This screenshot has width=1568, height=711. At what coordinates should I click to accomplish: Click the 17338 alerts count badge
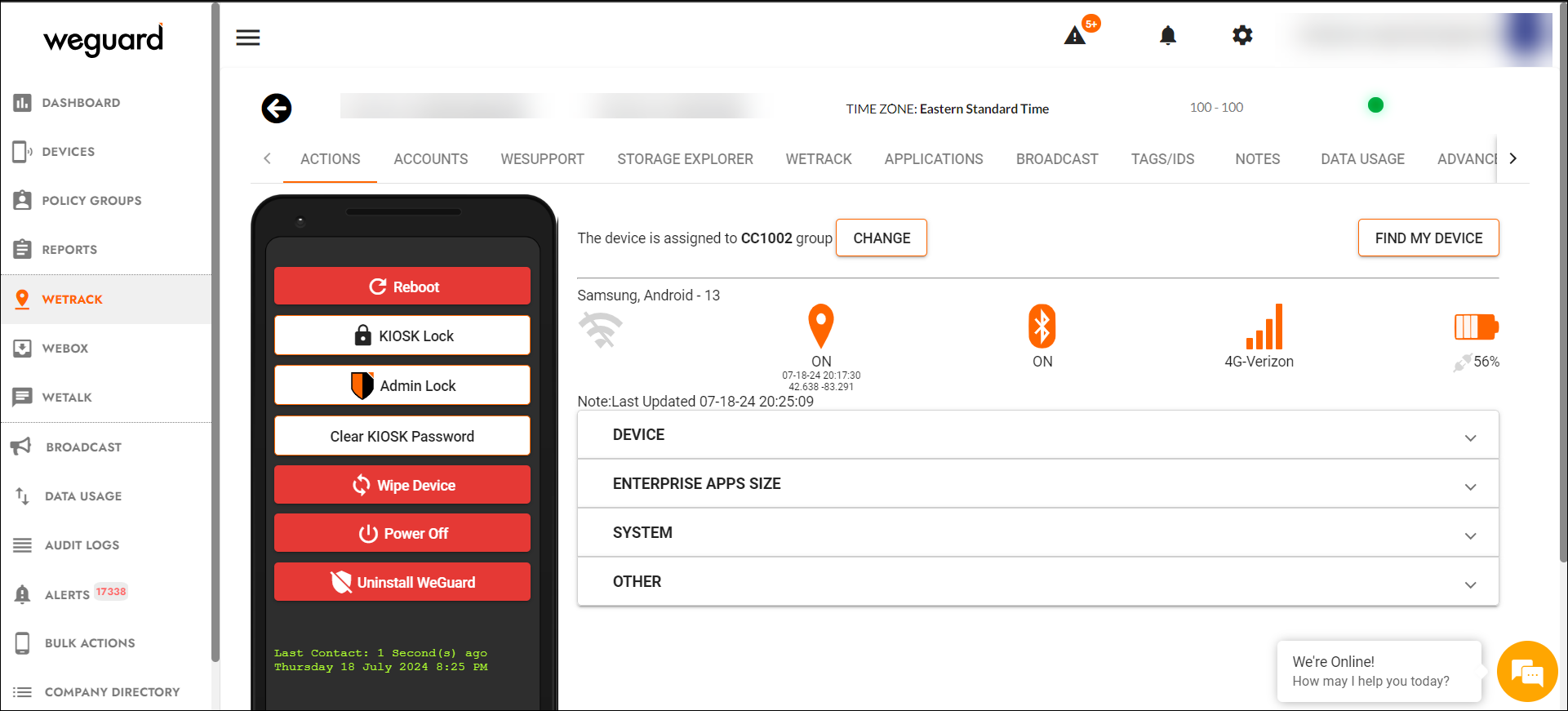tap(111, 592)
